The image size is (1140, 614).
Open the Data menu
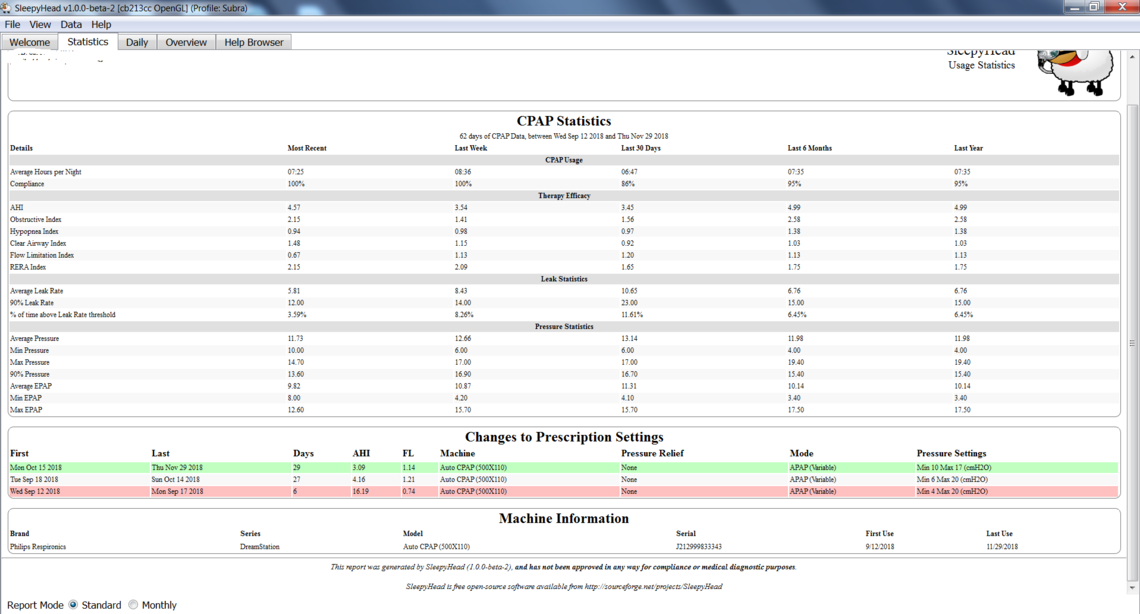[x=71, y=24]
